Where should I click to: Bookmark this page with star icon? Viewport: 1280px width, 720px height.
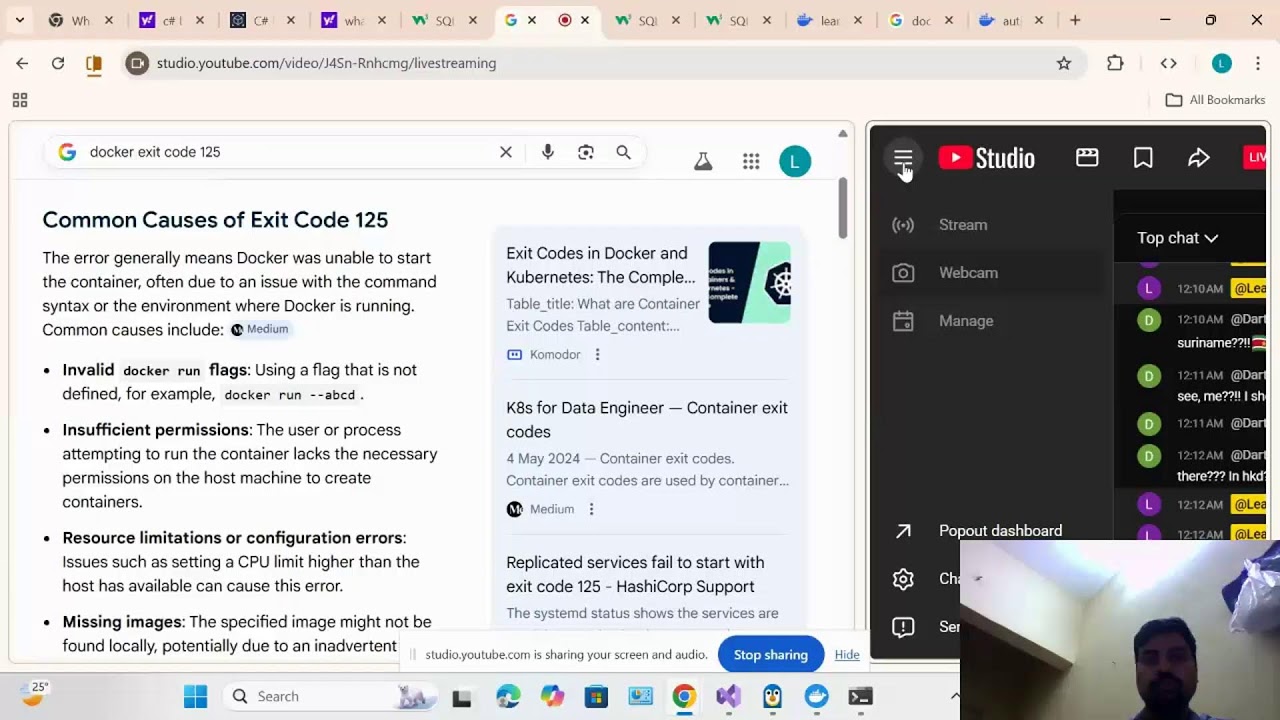coord(1064,63)
